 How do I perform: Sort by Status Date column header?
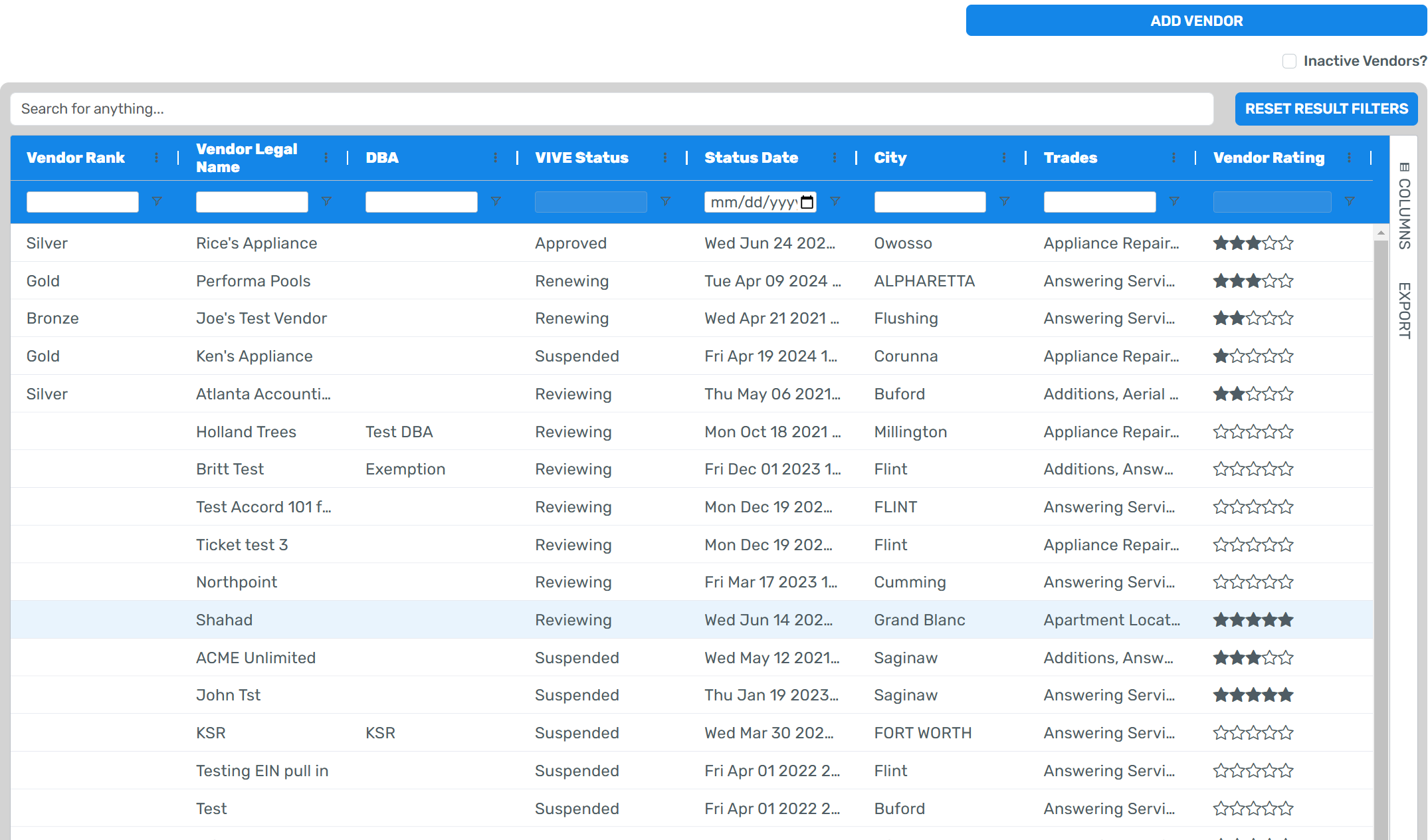[x=751, y=157]
